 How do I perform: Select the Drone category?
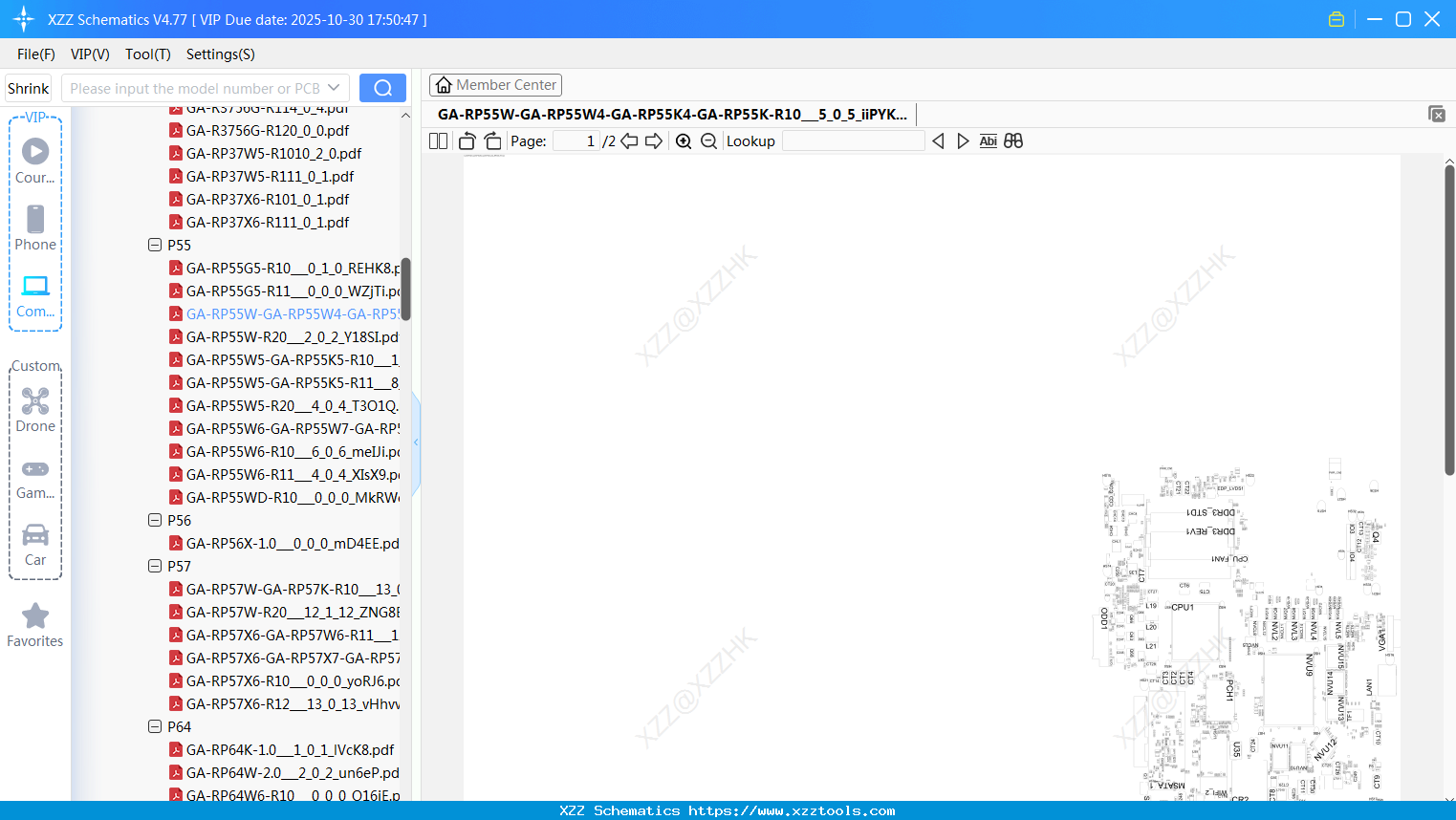[x=35, y=410]
